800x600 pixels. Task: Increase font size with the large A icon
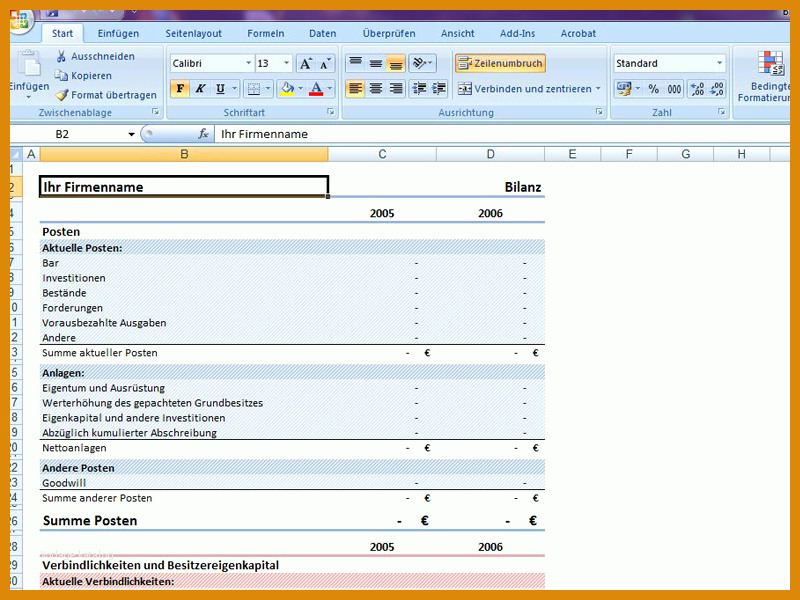coord(306,64)
